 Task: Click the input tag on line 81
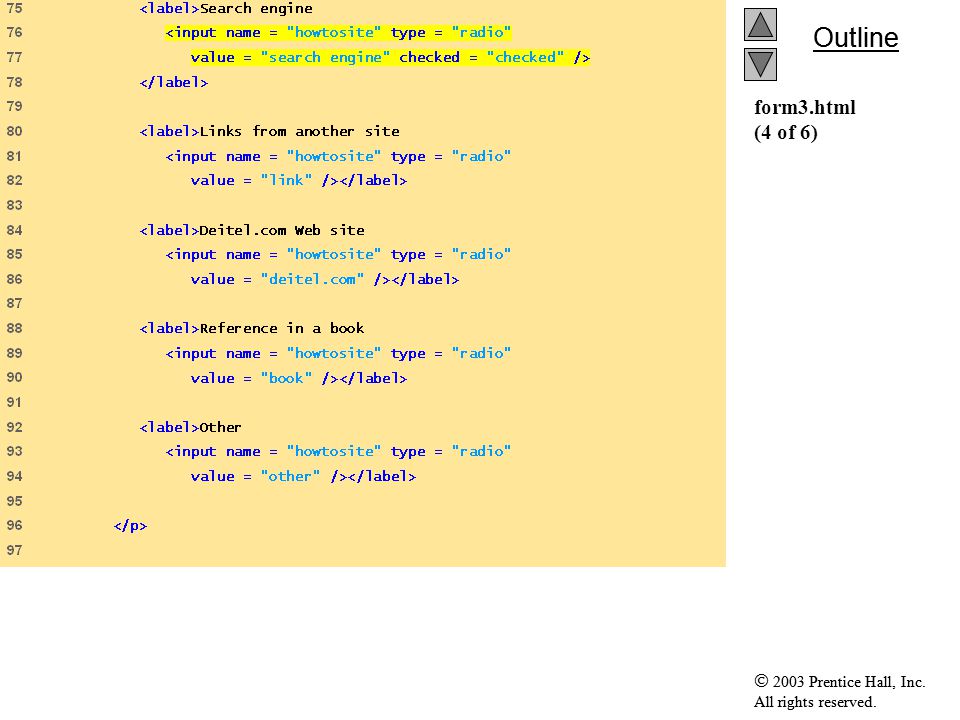[338, 157]
